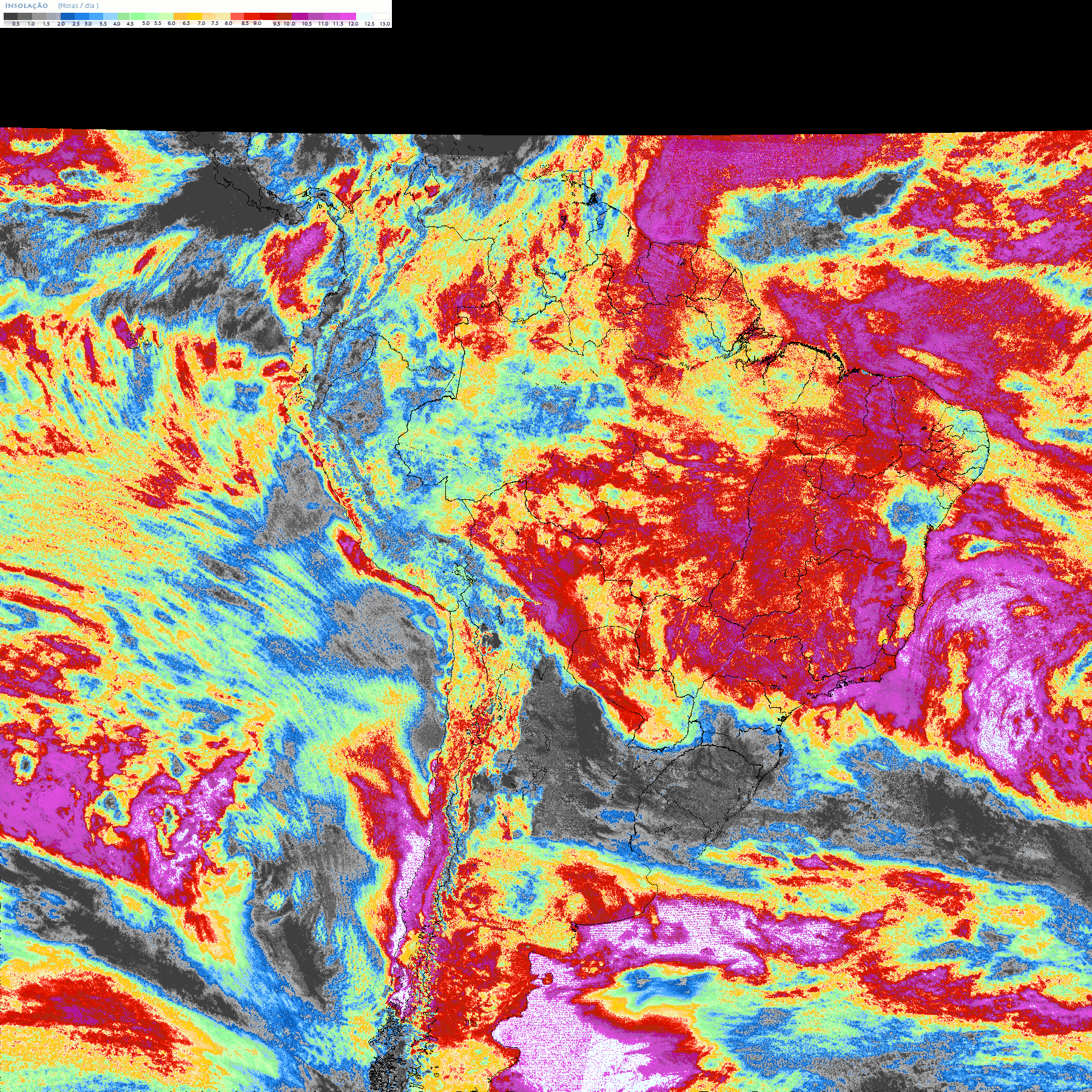
Task: Click the 1.5 legend value
Action: coord(46,24)
